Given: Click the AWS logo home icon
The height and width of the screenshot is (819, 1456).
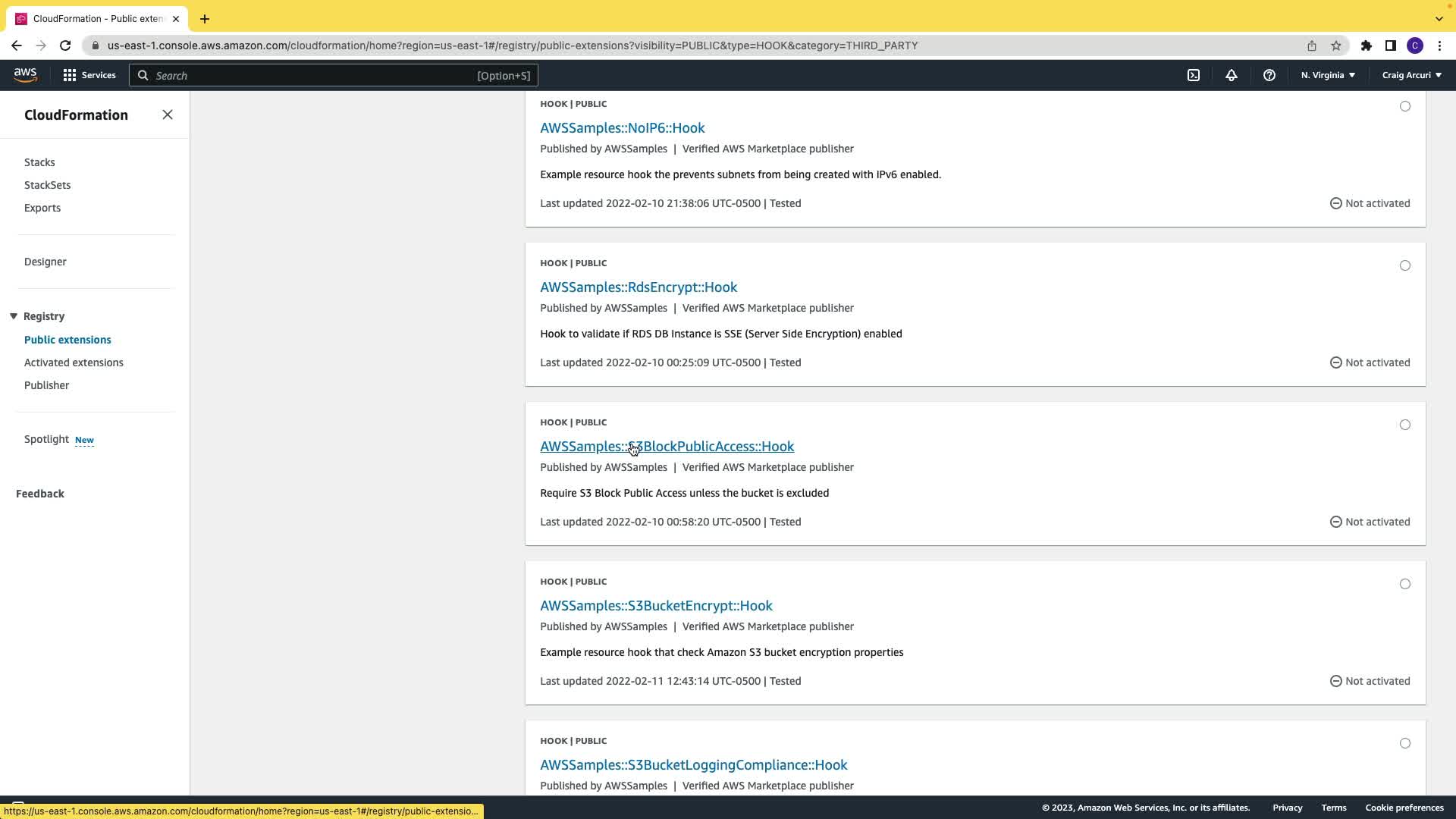Looking at the screenshot, I should 25,75.
